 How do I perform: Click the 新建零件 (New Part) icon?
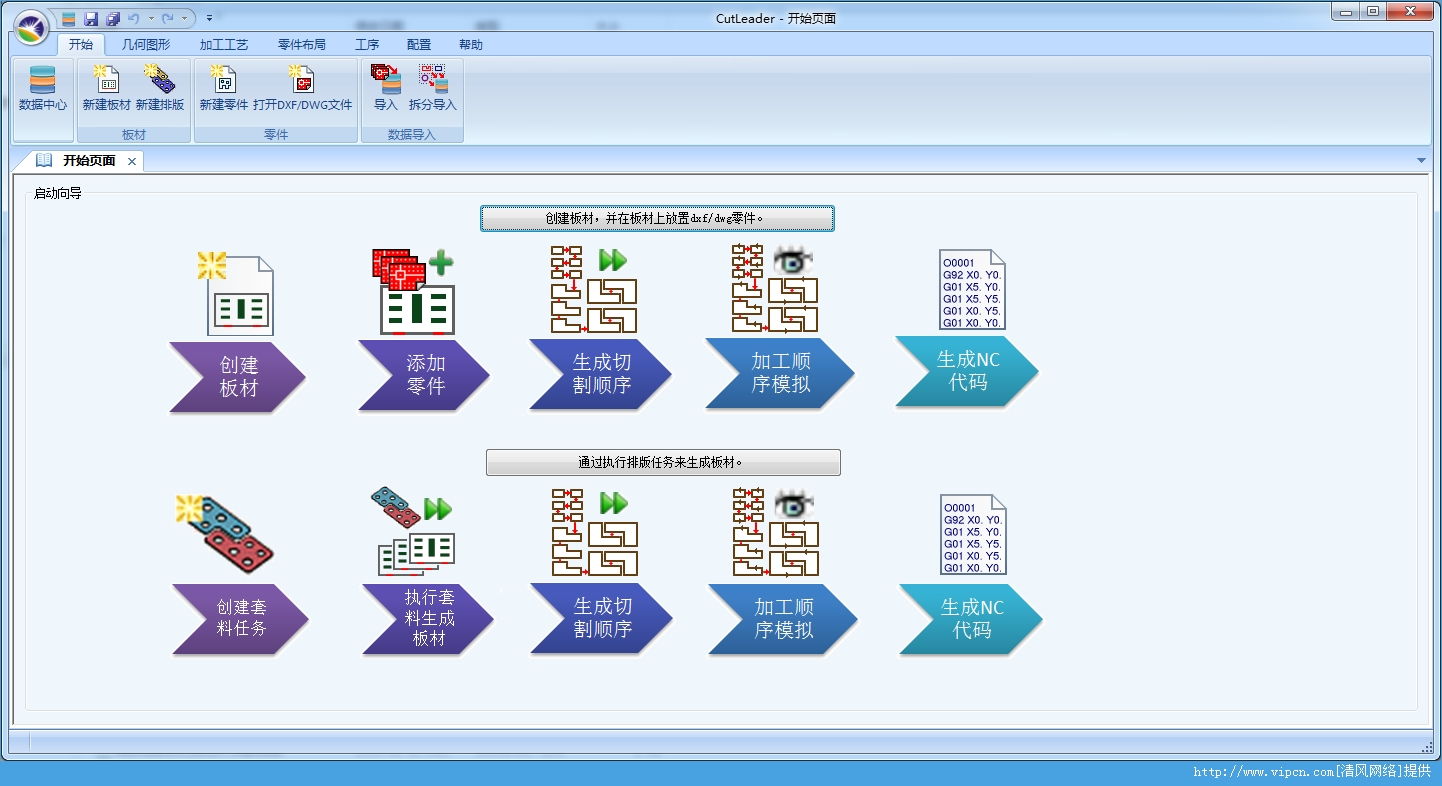pos(224,90)
